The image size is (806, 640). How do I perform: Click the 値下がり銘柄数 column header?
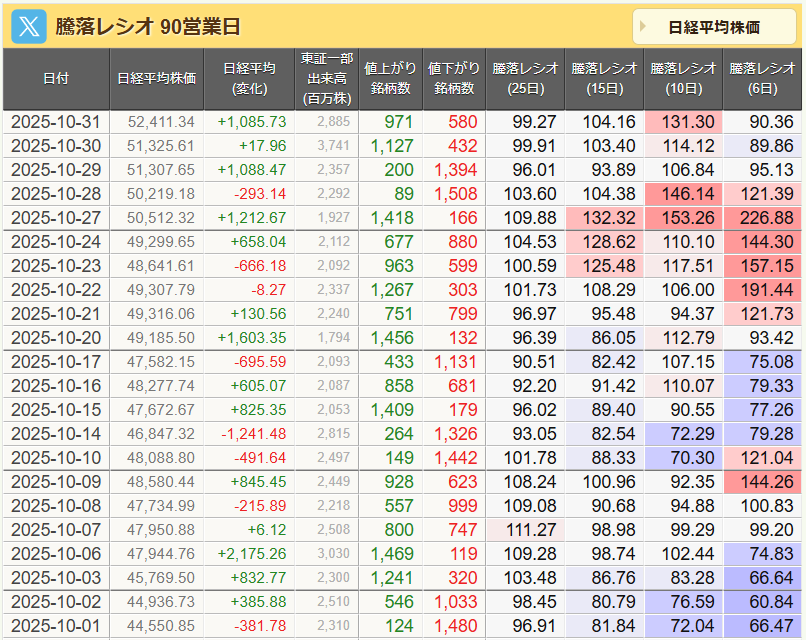click(454, 78)
